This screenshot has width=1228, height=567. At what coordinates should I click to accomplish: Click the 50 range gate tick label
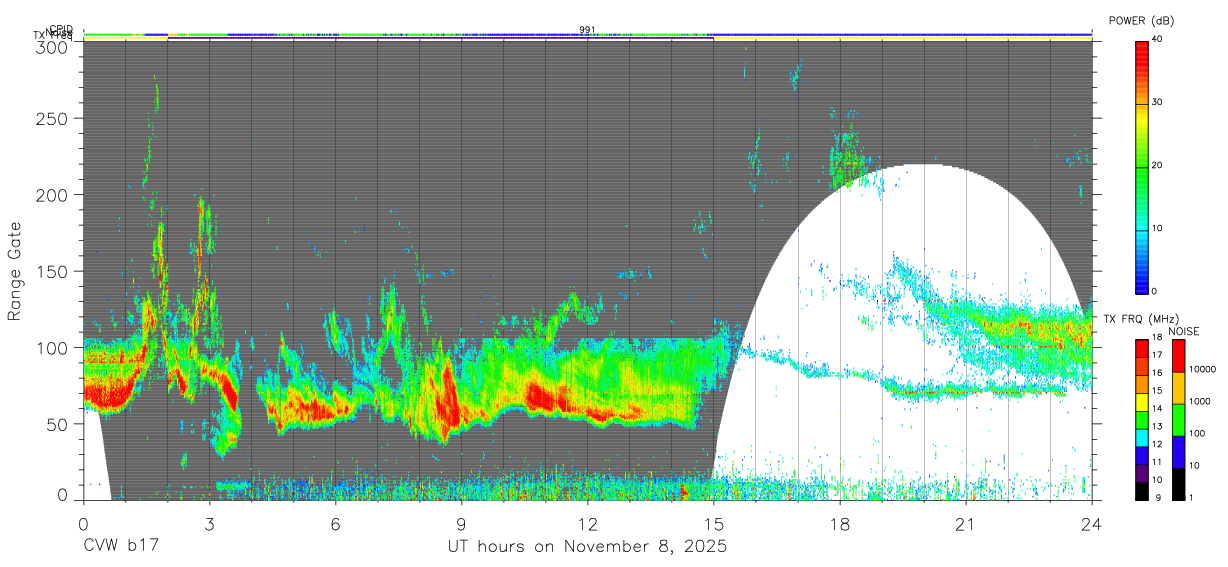[x=57, y=424]
